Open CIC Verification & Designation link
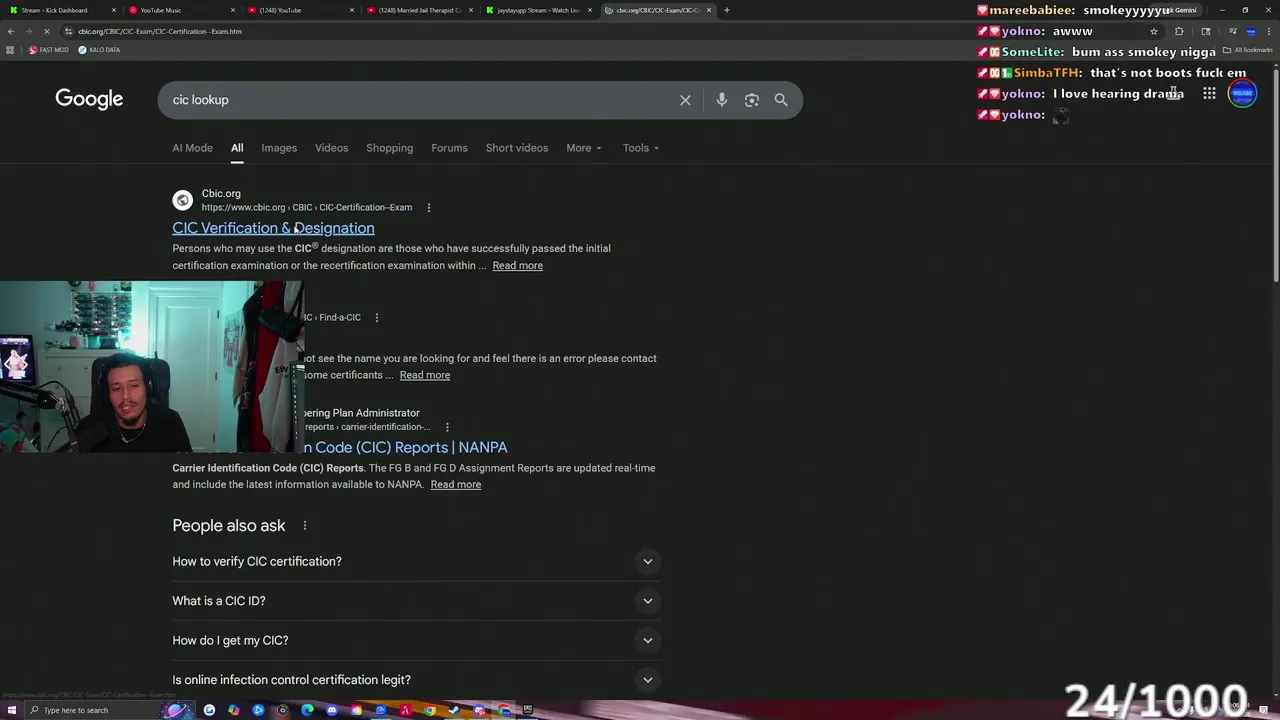Viewport: 1280px width, 720px height. point(273,228)
